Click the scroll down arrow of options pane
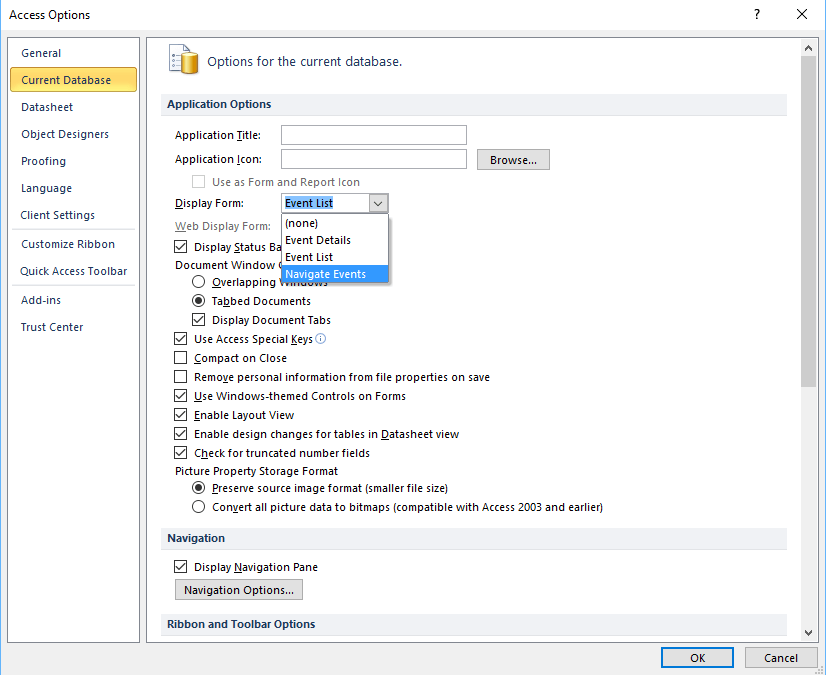 click(809, 631)
